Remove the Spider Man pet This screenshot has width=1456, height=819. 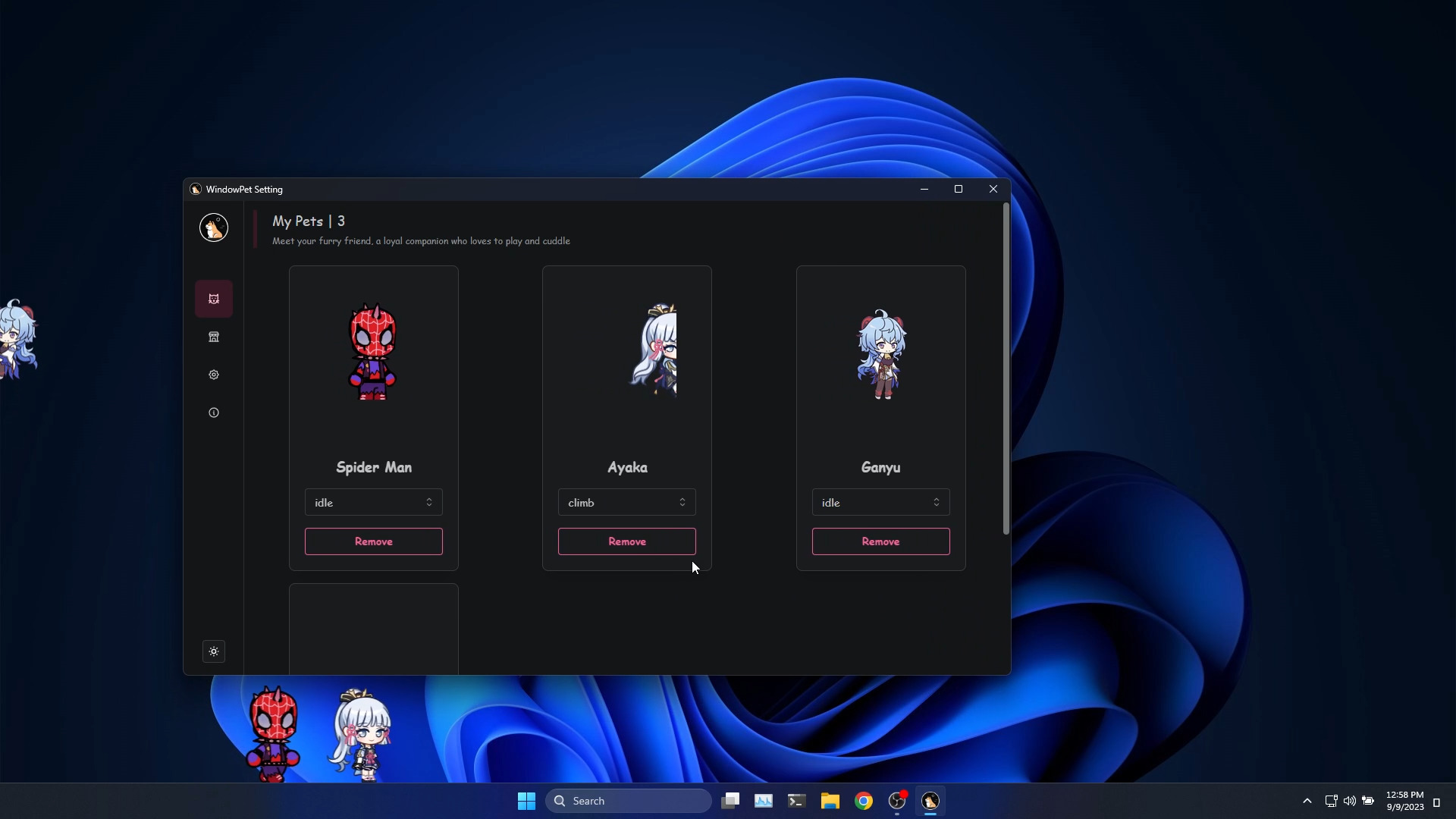tap(373, 541)
